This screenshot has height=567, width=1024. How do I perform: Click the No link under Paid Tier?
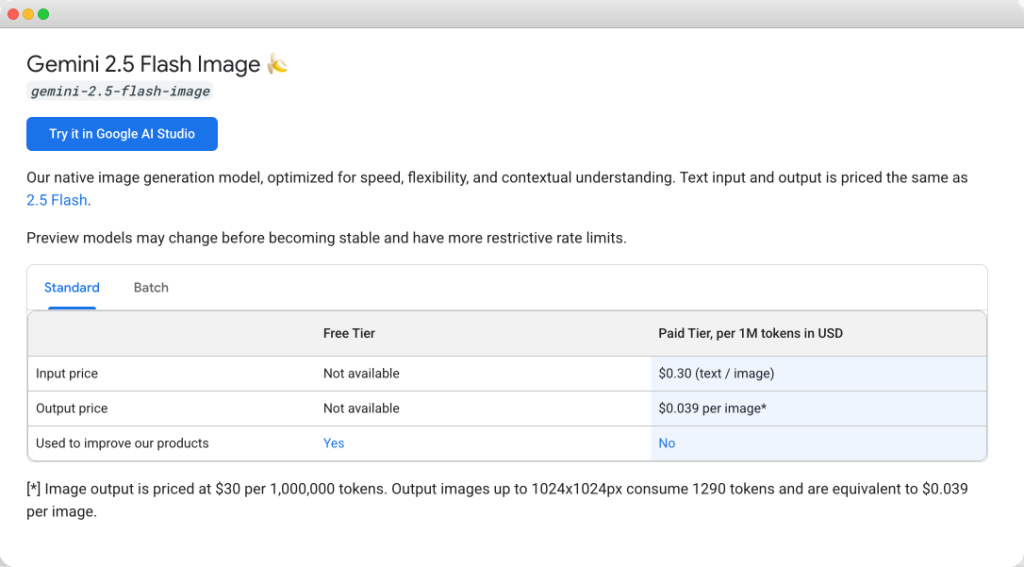(x=666, y=443)
